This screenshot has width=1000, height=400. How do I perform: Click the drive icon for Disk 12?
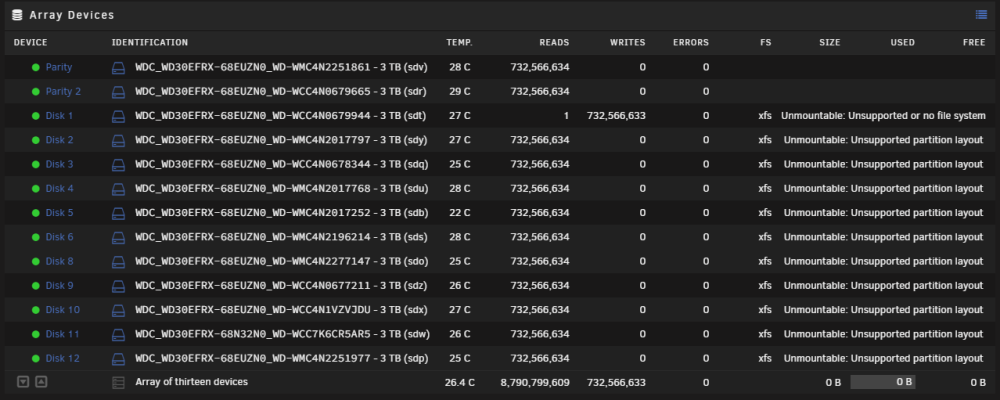(x=119, y=359)
